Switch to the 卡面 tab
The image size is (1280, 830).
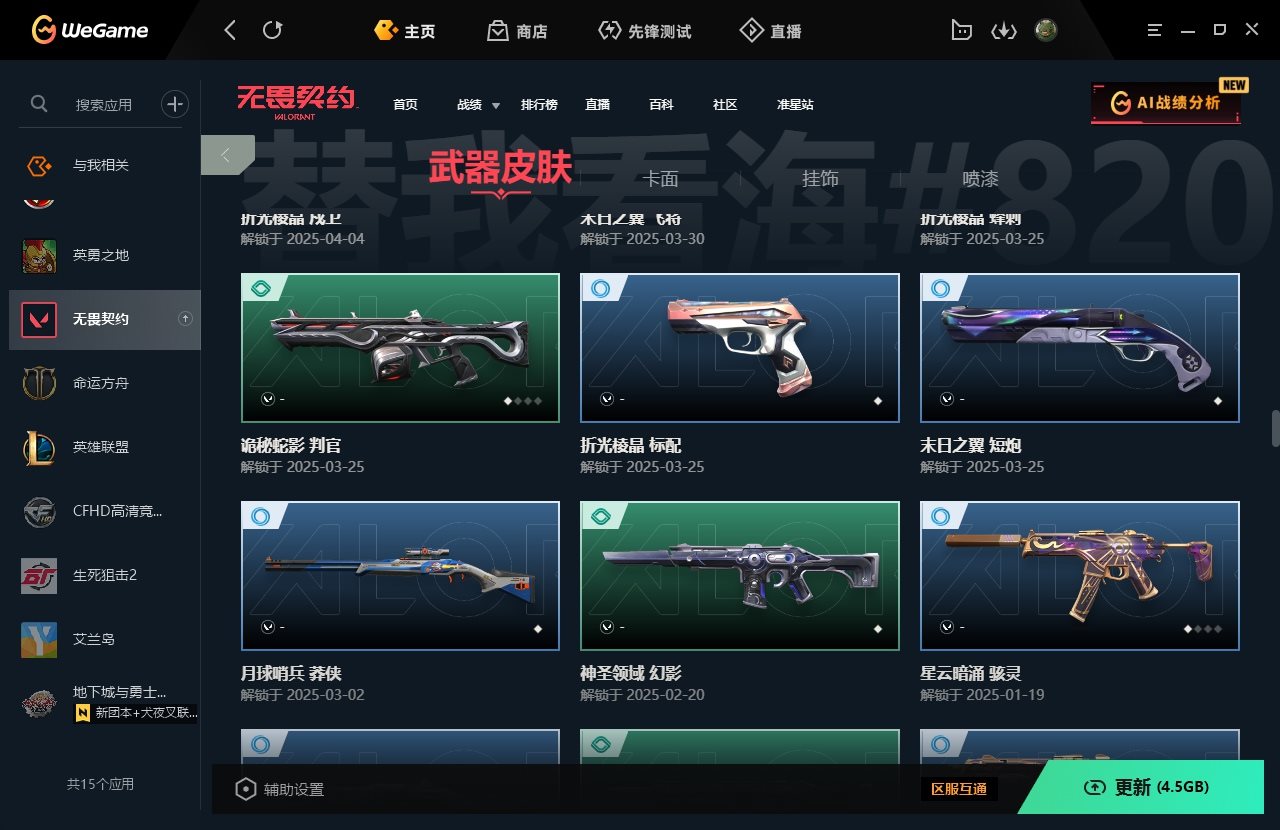point(660,178)
